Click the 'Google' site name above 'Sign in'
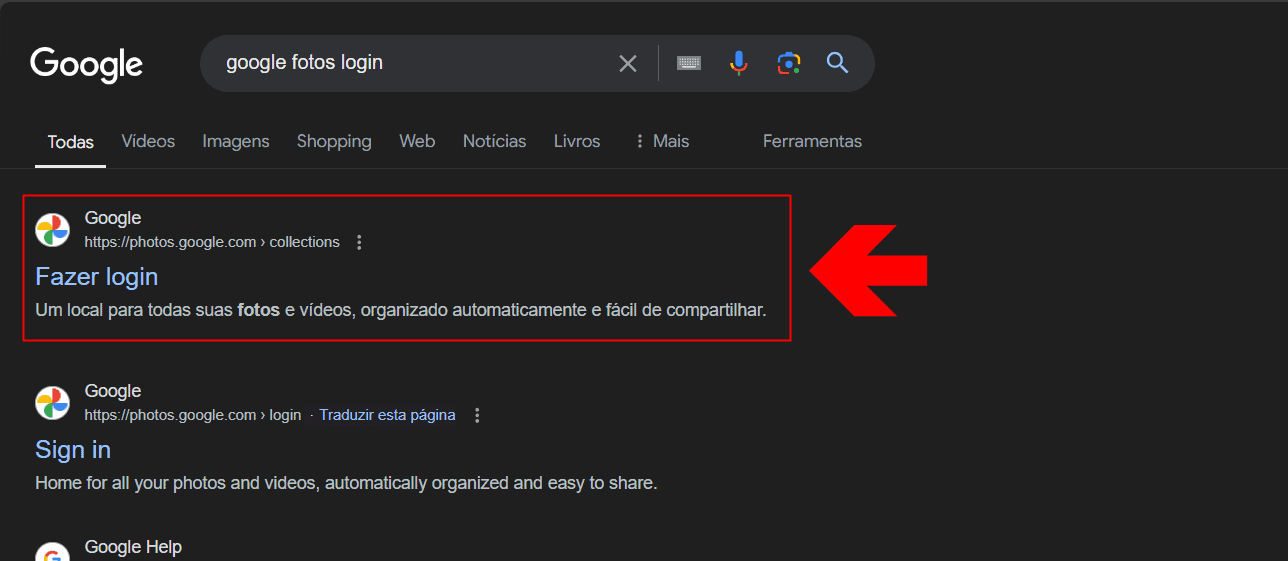The height and width of the screenshot is (561, 1288). click(113, 391)
